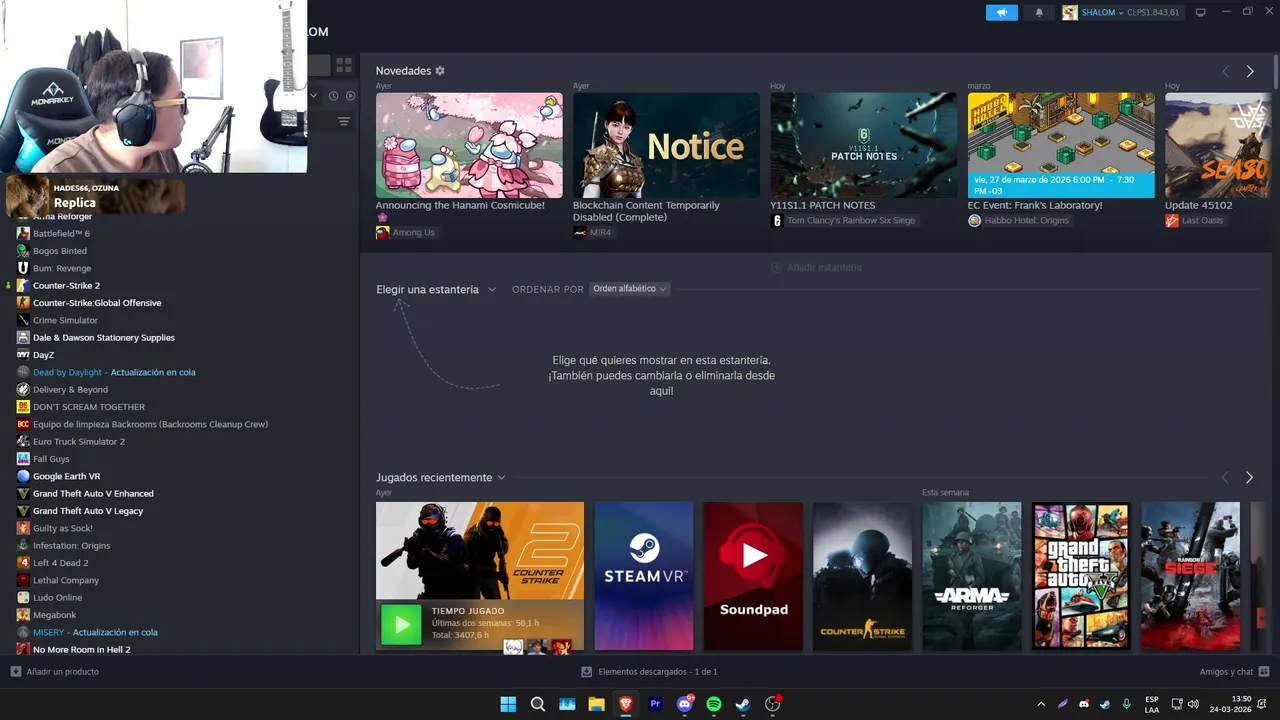The height and width of the screenshot is (720, 1280).
Task: Open Novedades settings gear
Action: [440, 71]
